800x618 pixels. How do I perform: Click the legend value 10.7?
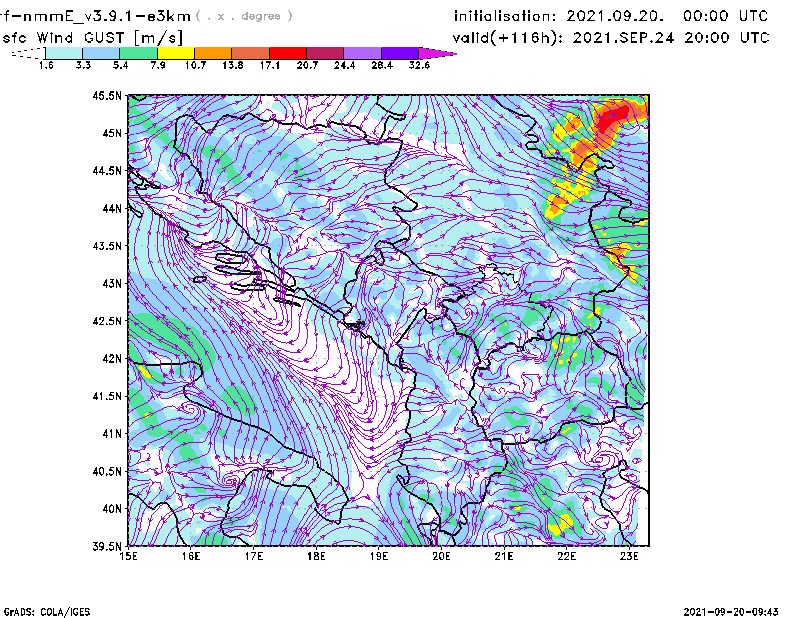[x=195, y=65]
